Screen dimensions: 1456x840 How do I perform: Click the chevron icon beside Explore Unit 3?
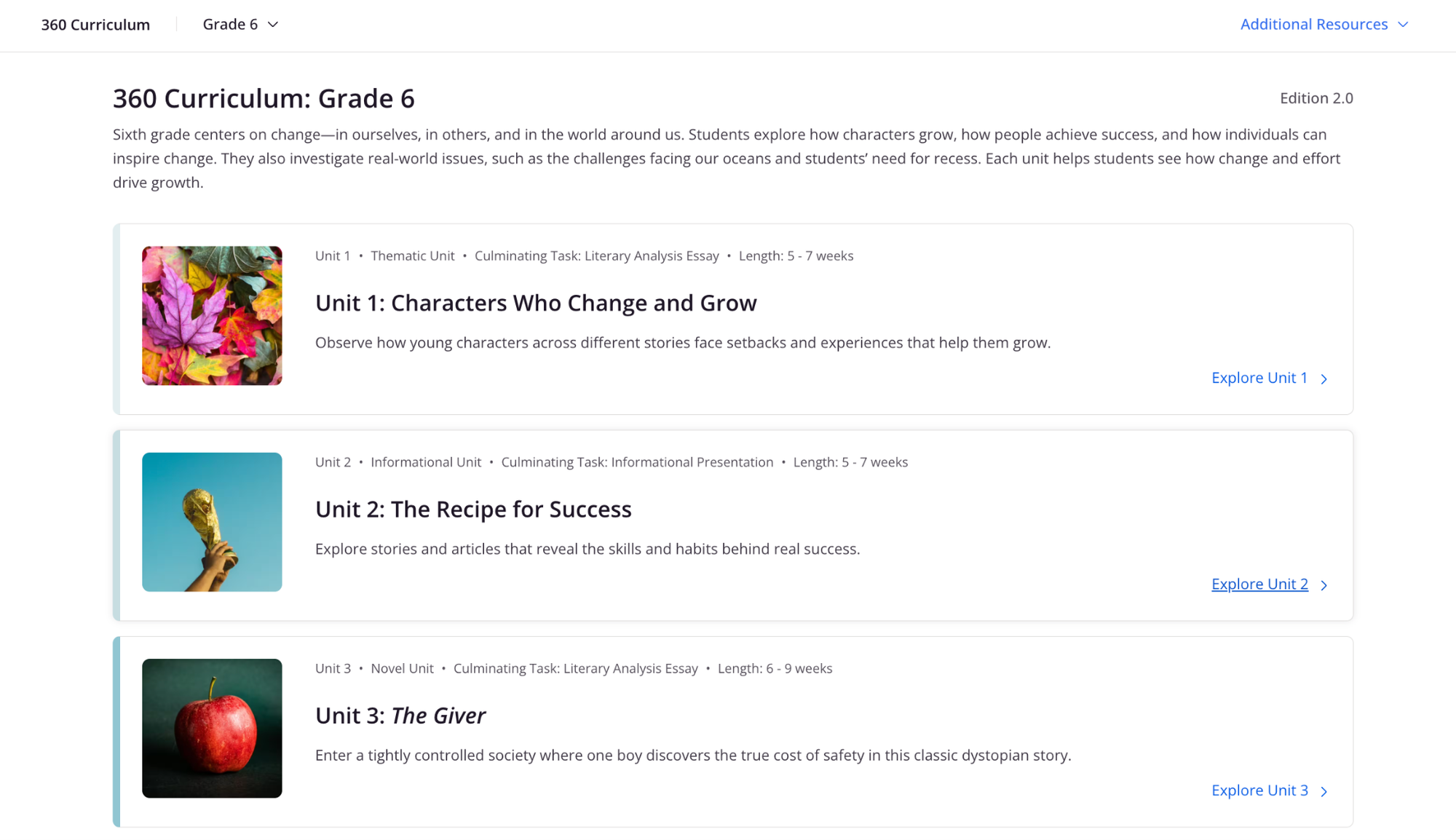coord(1326,791)
